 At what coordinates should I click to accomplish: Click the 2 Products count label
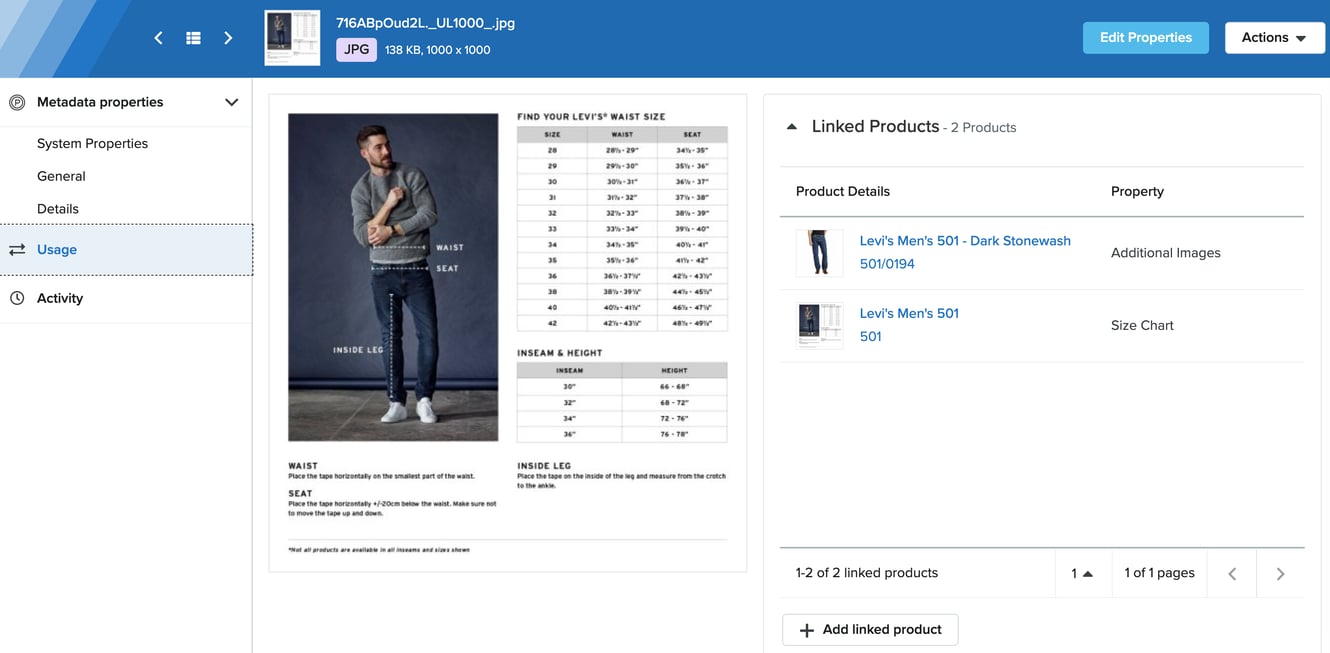(983, 128)
